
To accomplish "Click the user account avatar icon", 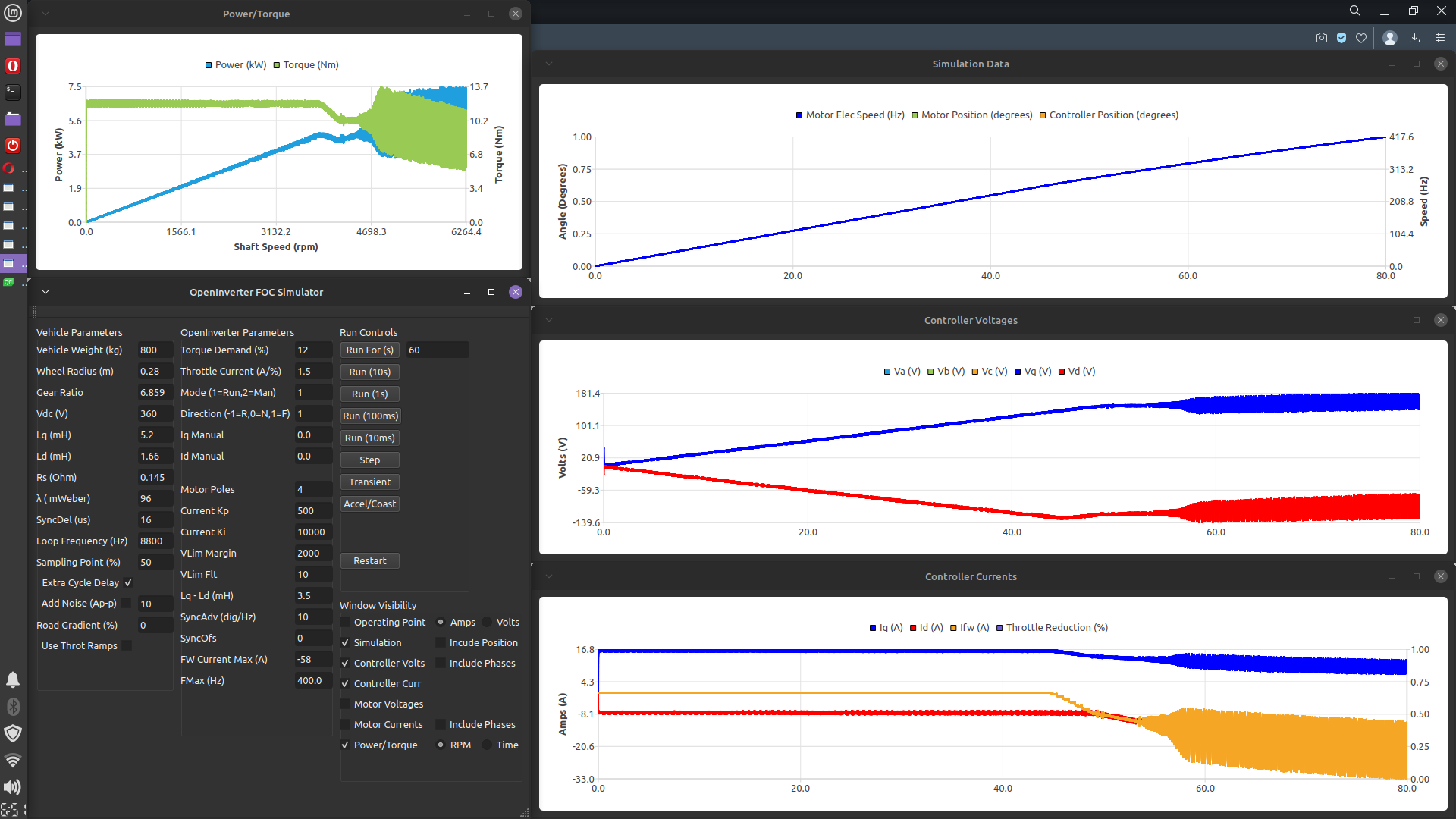I will (1390, 38).
